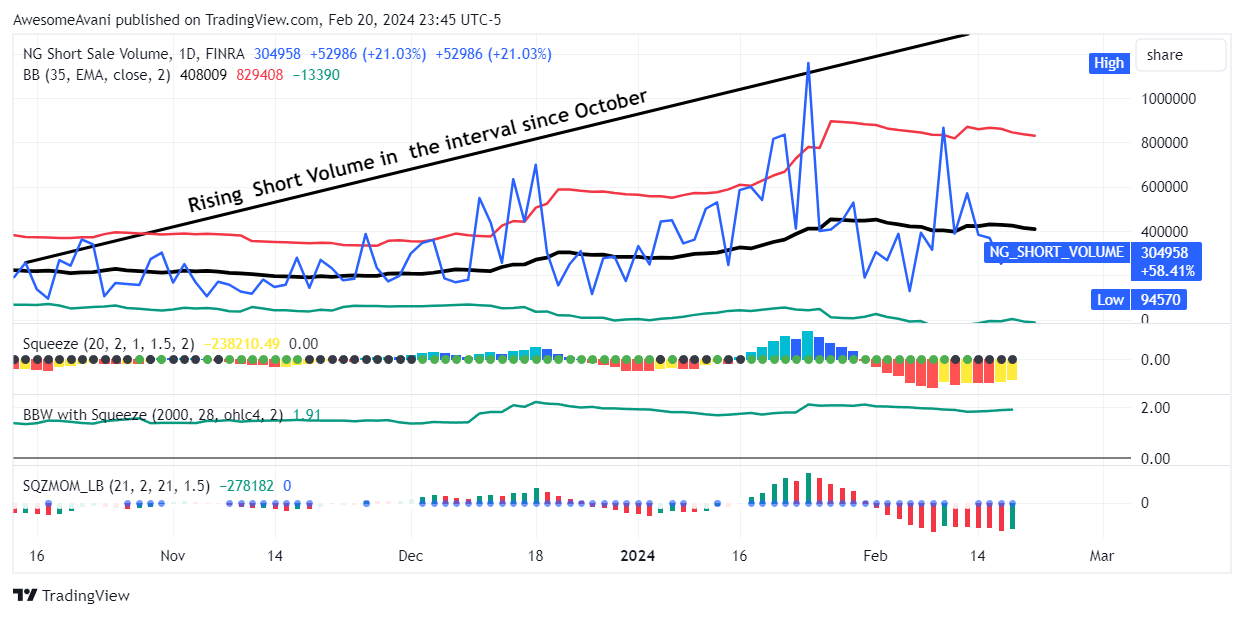Image resolution: width=1244 pixels, height=617 pixels.
Task: Select the 800000 price axis label
Action: pyautogui.click(x=1167, y=143)
